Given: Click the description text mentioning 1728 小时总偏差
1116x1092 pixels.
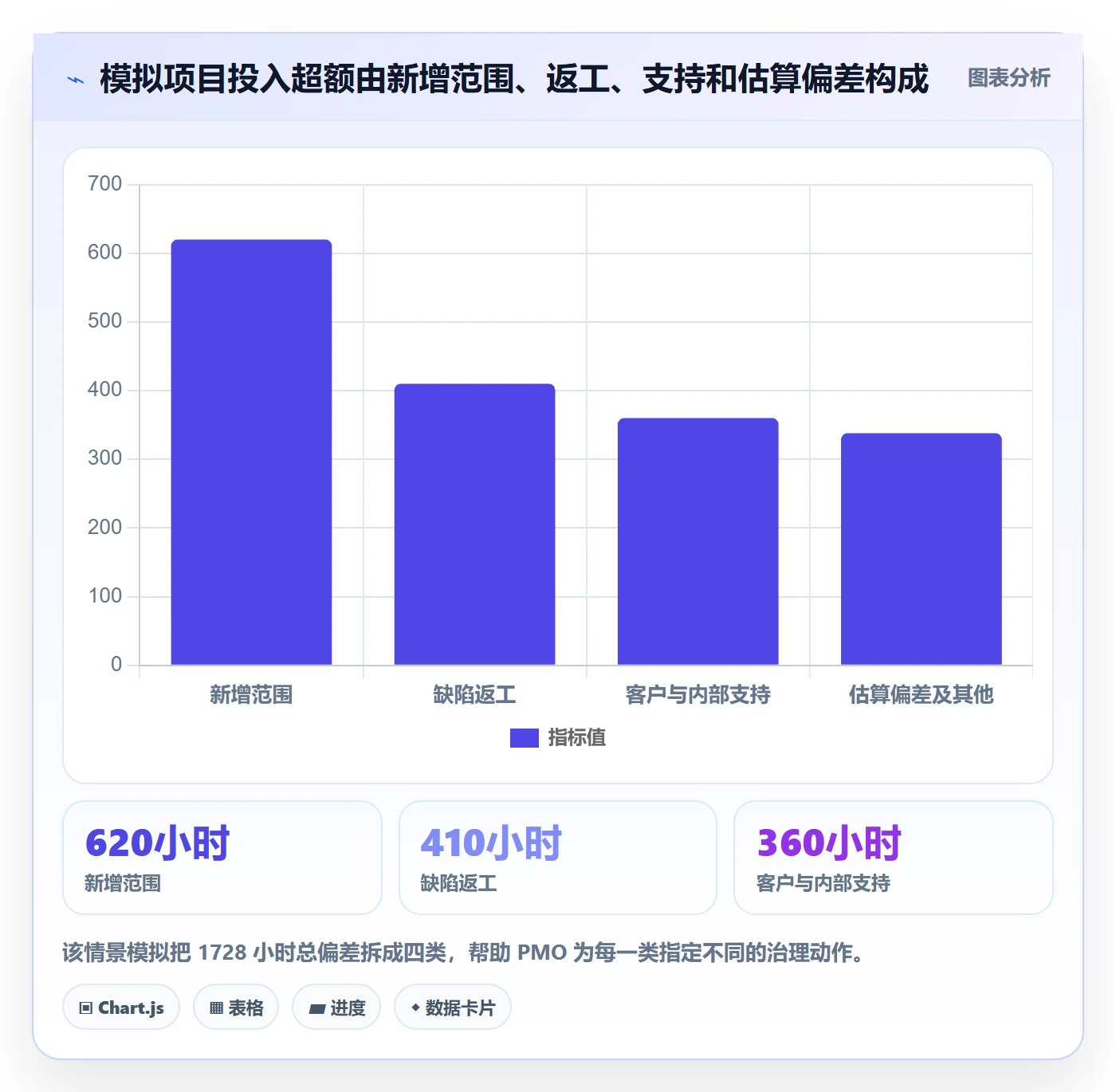Looking at the screenshot, I should pyautogui.click(x=466, y=953).
